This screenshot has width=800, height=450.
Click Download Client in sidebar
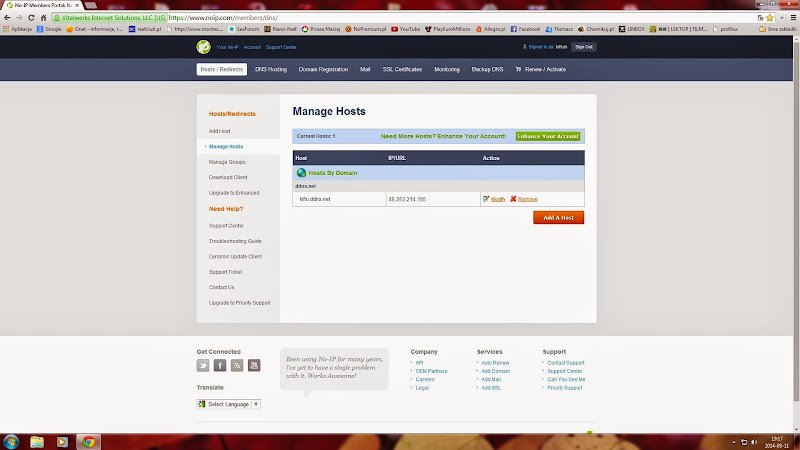click(x=228, y=177)
